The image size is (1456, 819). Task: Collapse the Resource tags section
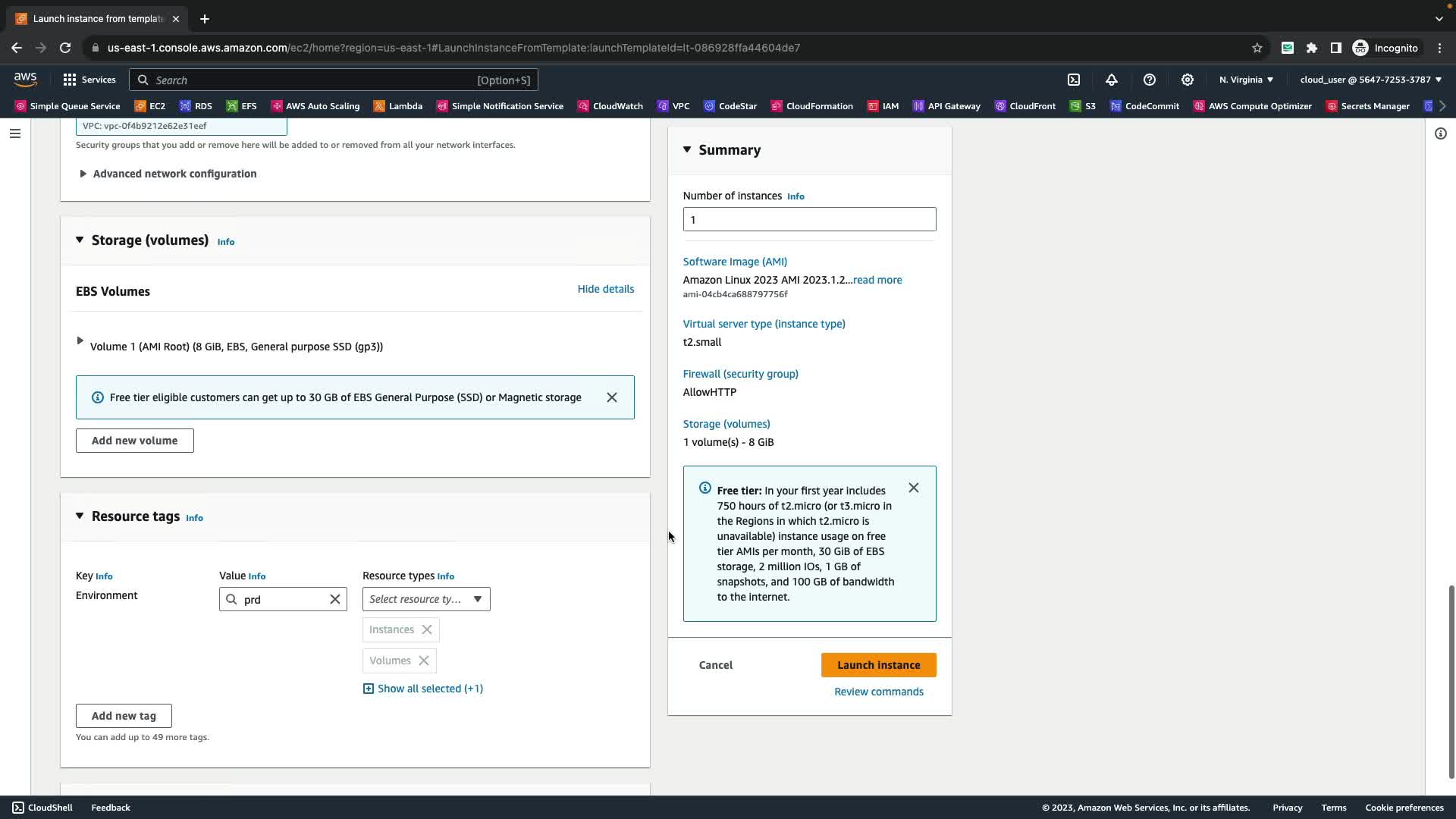pyautogui.click(x=80, y=516)
